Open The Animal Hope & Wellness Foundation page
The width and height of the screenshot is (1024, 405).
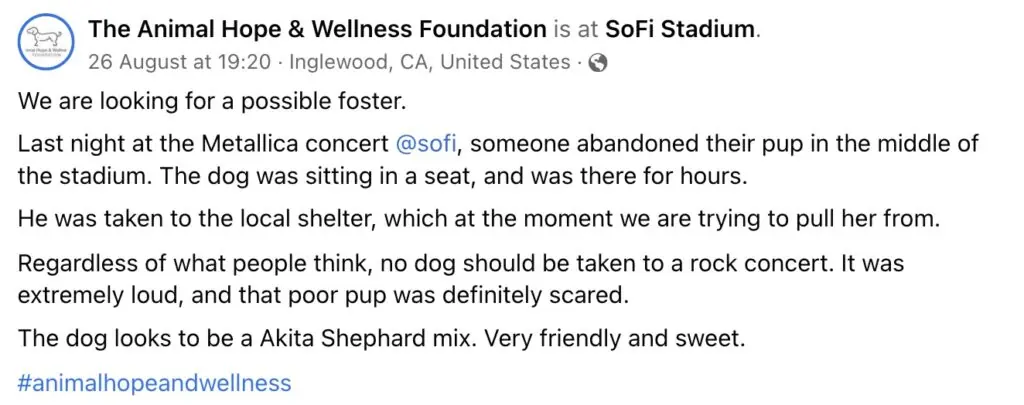click(x=317, y=29)
